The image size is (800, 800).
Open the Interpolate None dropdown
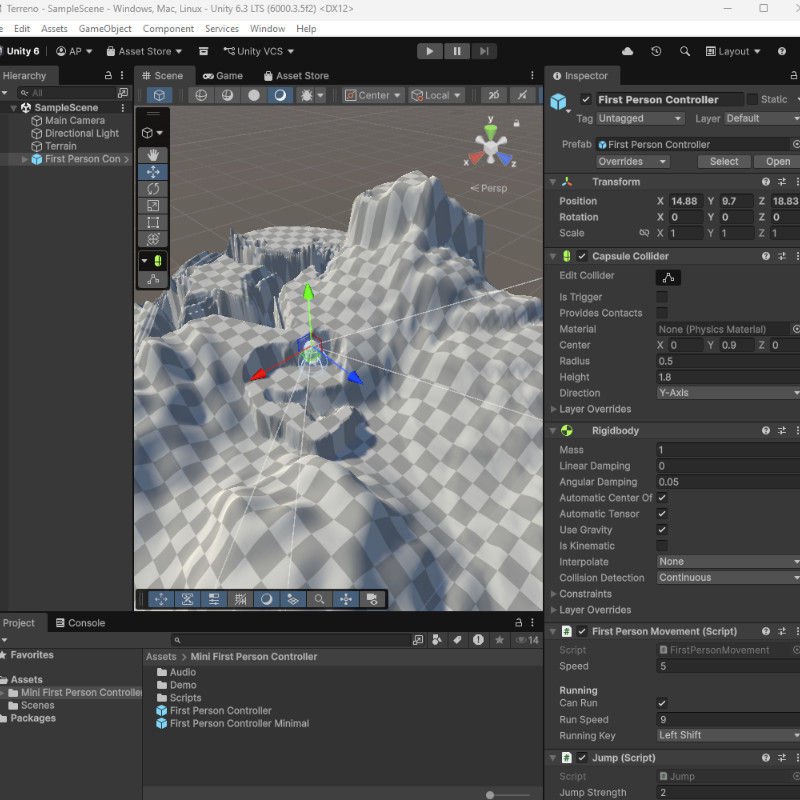[x=728, y=562]
